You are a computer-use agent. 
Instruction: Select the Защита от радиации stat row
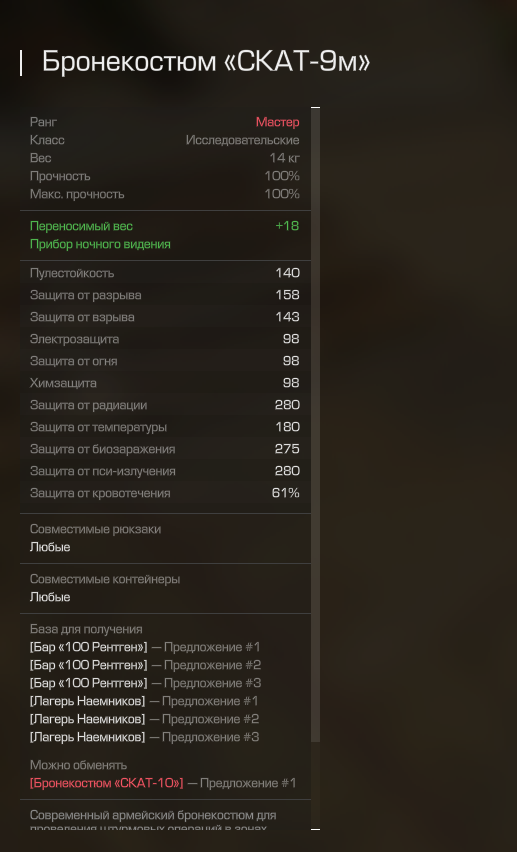coord(165,405)
